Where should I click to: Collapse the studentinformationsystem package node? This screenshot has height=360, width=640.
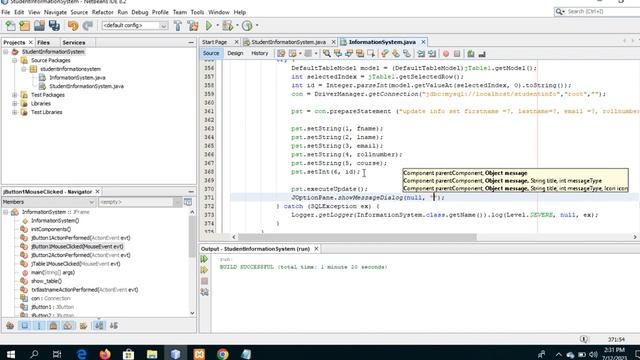point(24,69)
